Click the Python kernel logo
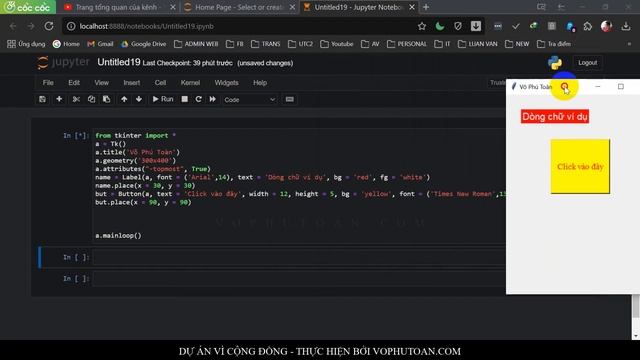 tap(555, 63)
